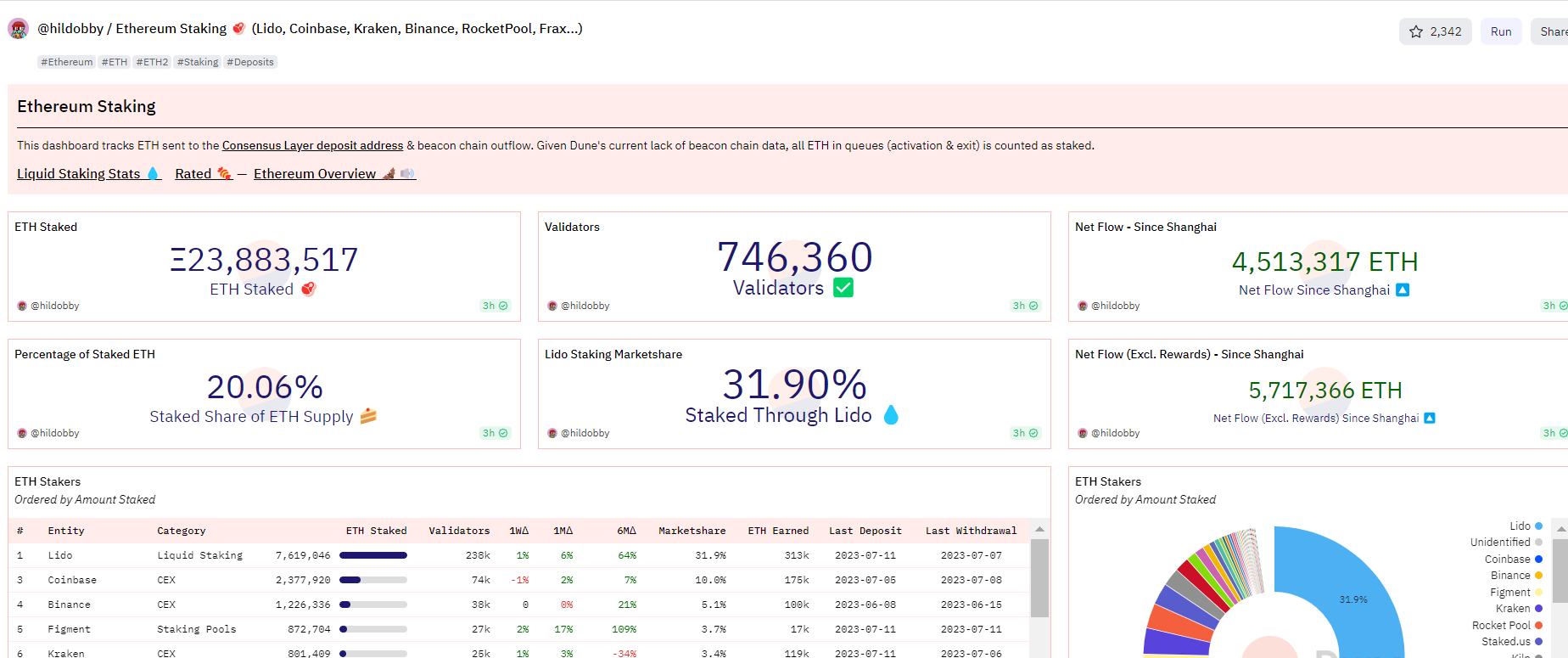The image size is (1568, 658).
Task: Click the scroll-up arrow of the chart legend
Action: pyautogui.click(x=1560, y=529)
